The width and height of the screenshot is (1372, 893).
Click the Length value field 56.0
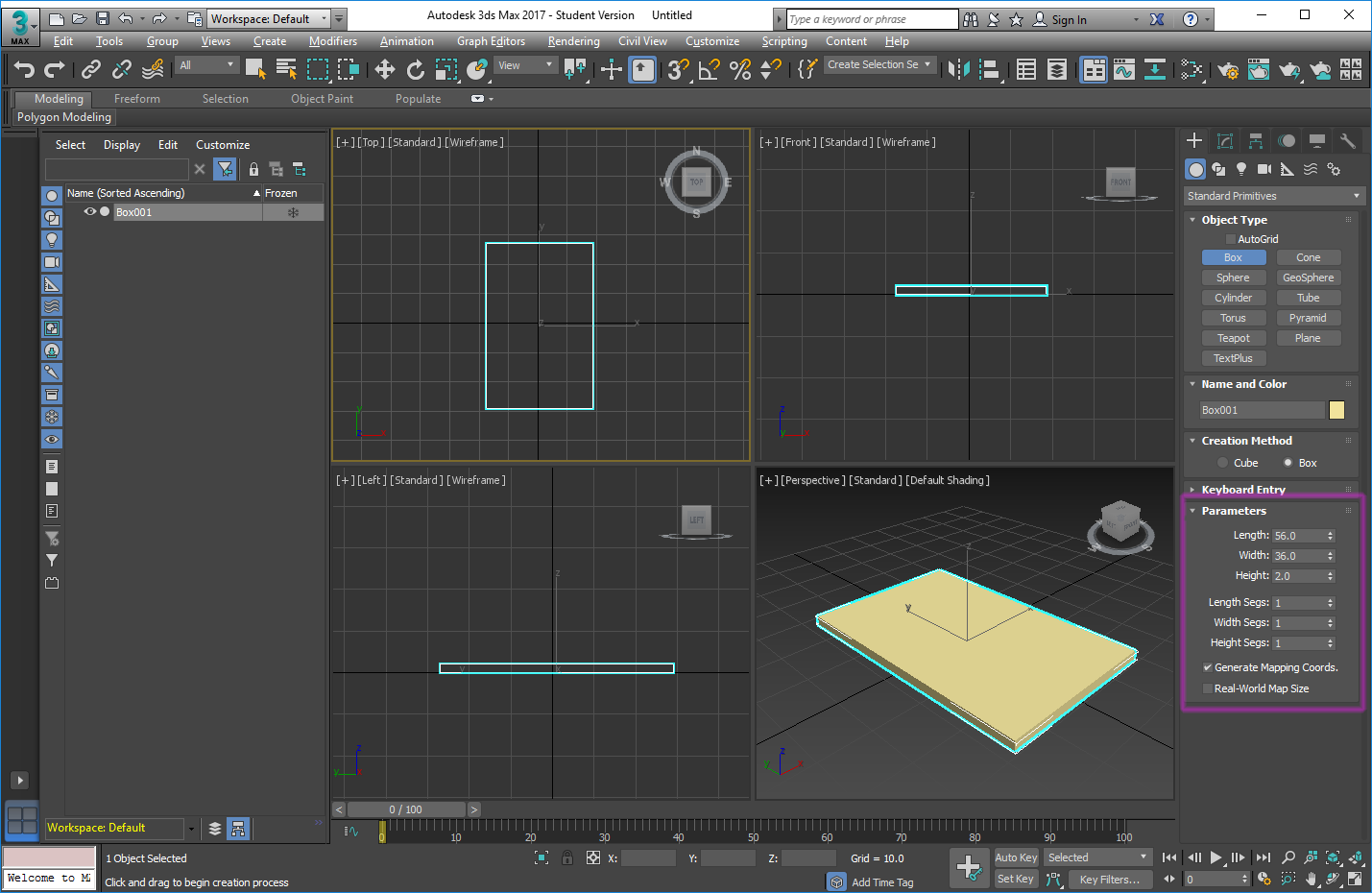pos(1299,536)
